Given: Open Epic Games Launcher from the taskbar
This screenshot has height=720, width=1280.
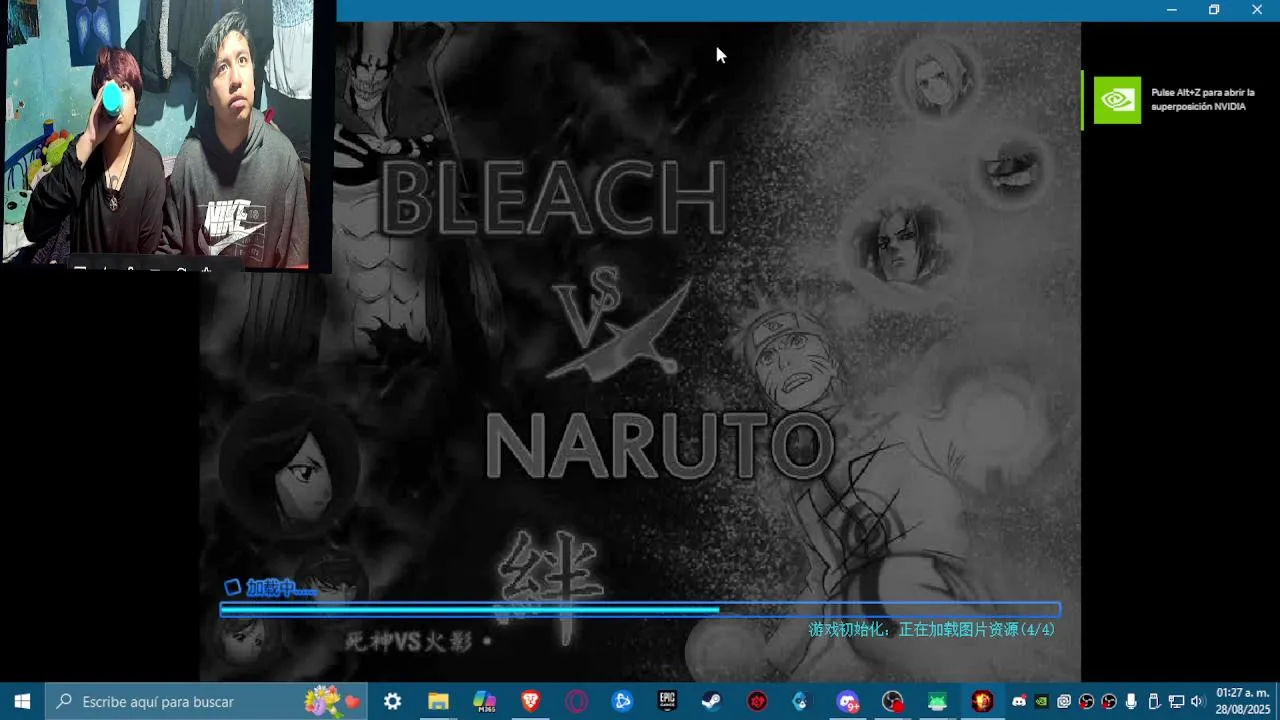Looking at the screenshot, I should [x=667, y=702].
